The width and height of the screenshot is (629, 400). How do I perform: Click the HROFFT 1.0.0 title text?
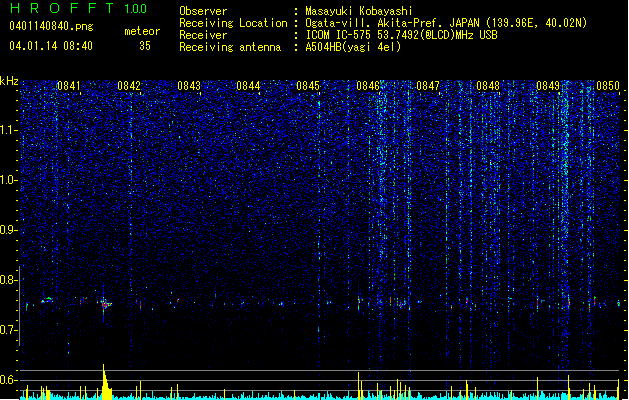tap(79, 8)
